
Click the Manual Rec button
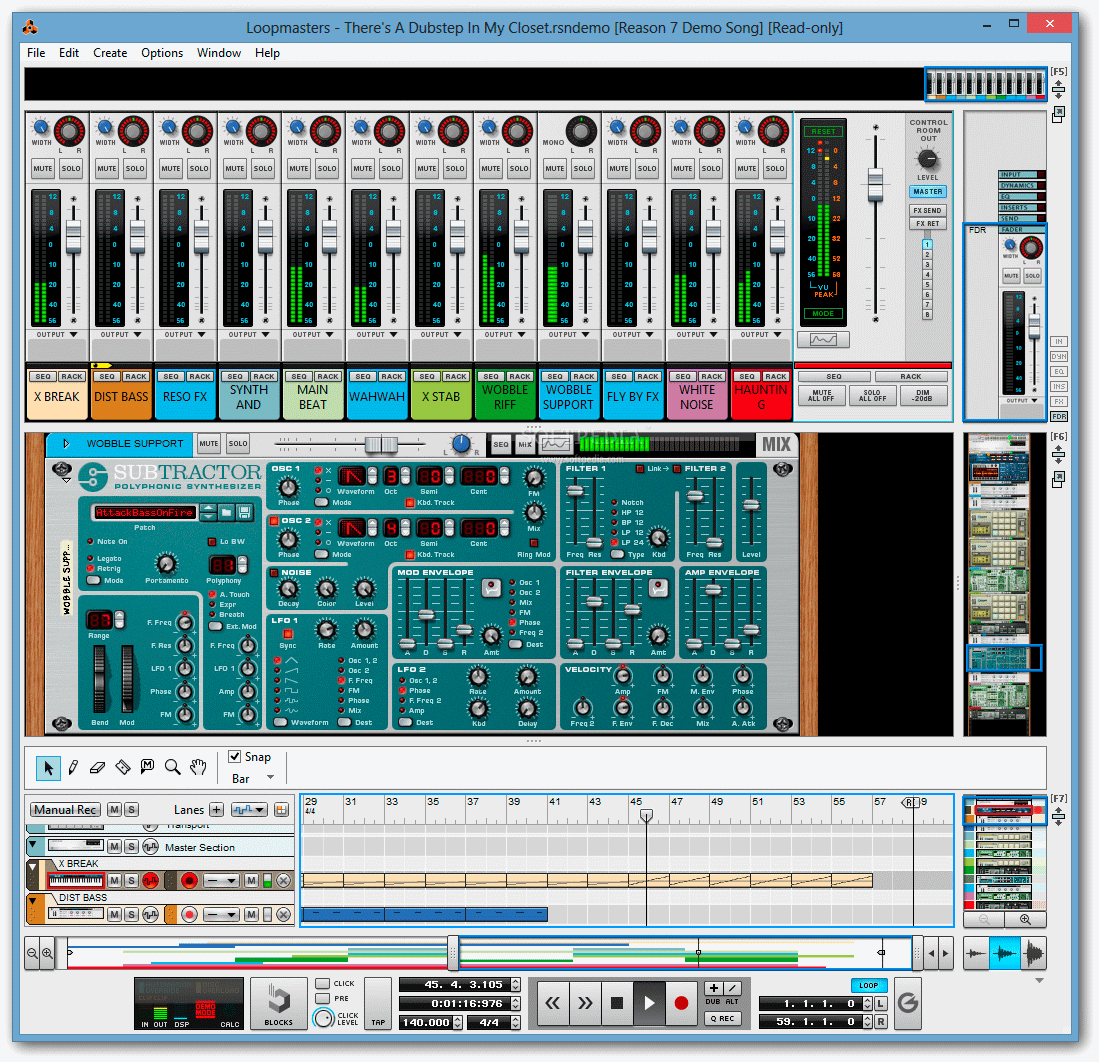[x=64, y=809]
